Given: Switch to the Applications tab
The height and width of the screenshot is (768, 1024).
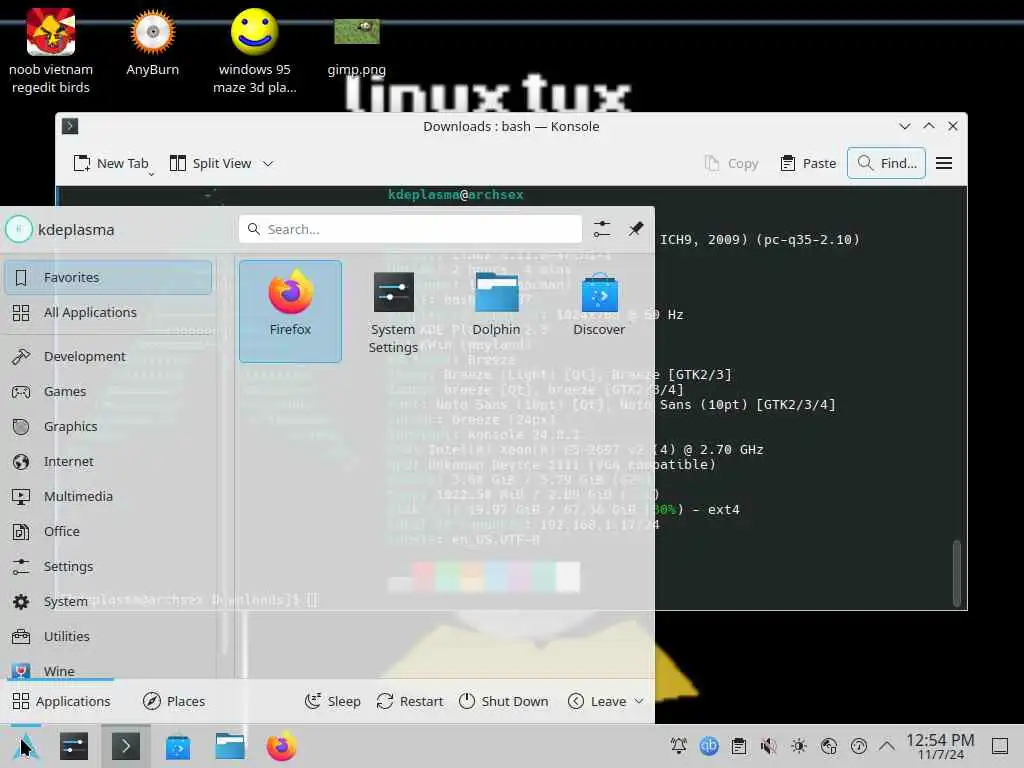Looking at the screenshot, I should click(x=61, y=701).
